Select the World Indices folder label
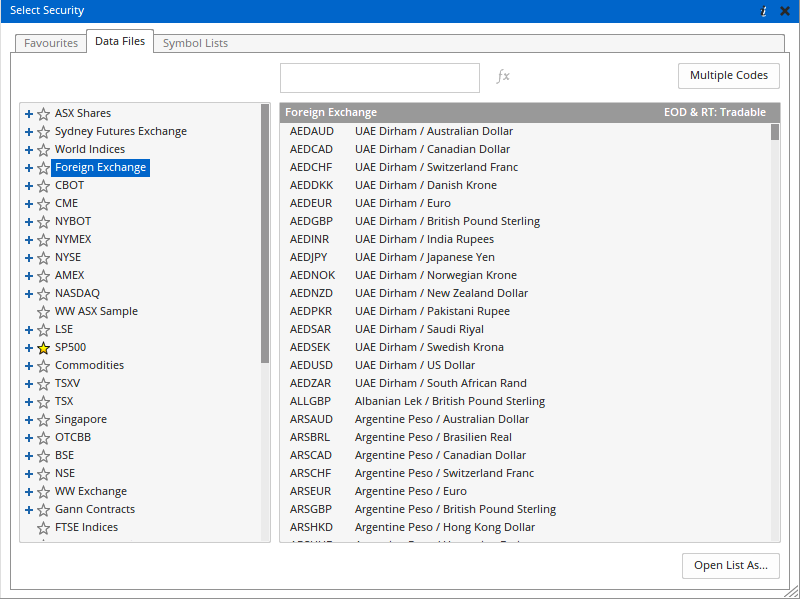Image resolution: width=800 pixels, height=599 pixels. click(x=90, y=149)
